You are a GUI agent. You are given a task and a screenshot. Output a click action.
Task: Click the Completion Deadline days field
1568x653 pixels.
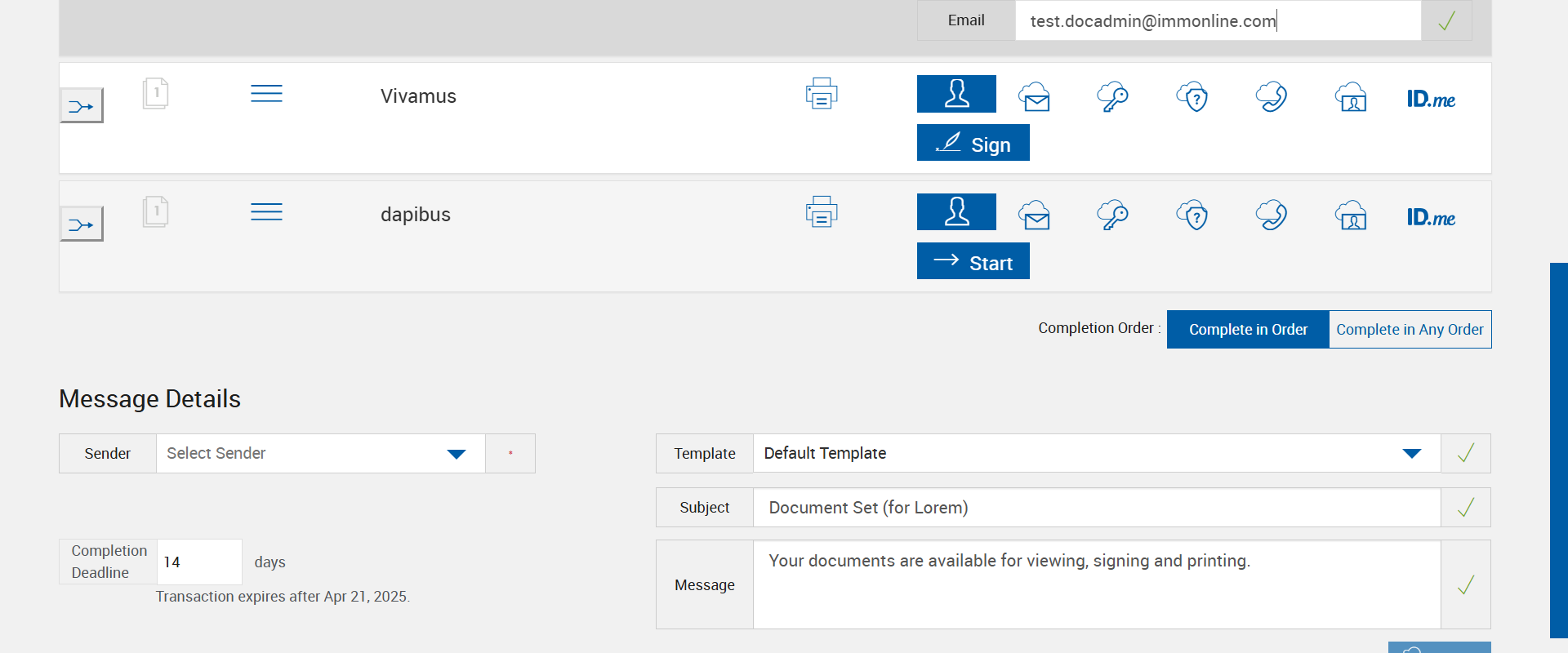198,562
